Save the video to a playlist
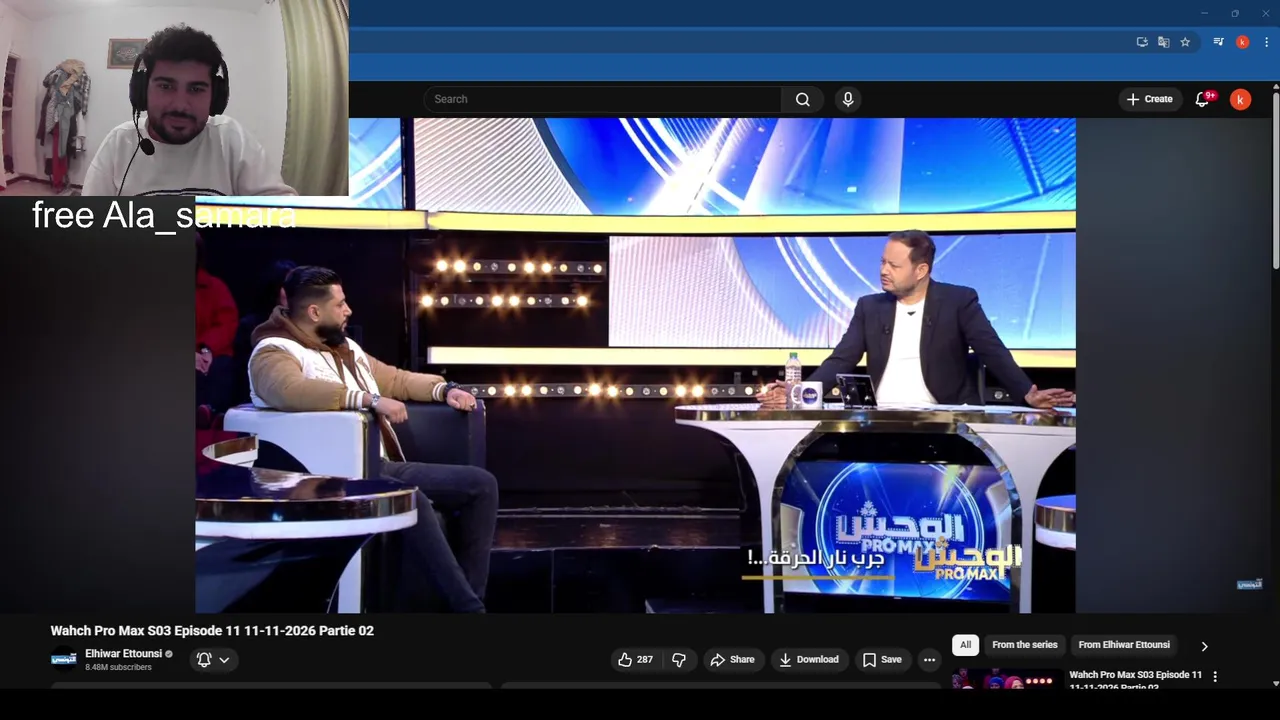 (882, 659)
